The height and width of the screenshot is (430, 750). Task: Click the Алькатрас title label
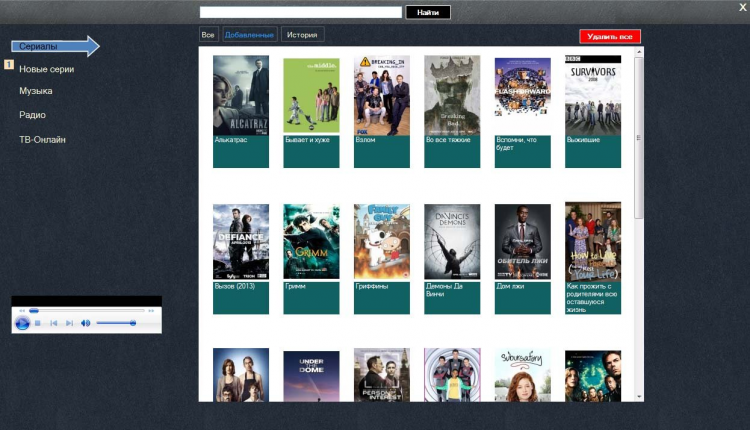(x=231, y=140)
